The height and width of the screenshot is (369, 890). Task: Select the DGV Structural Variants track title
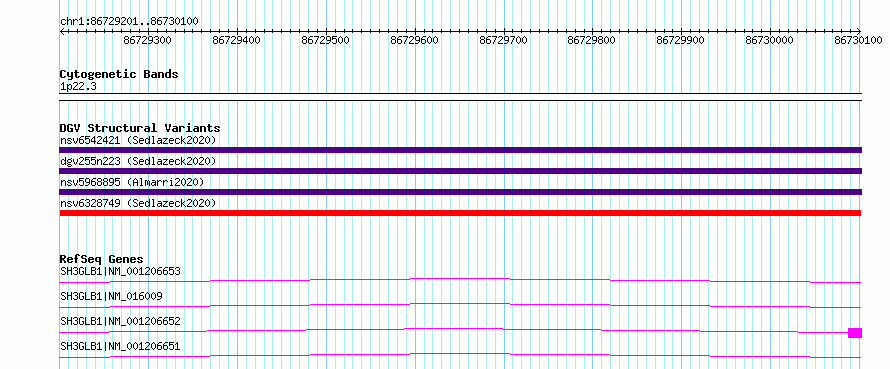[140, 128]
